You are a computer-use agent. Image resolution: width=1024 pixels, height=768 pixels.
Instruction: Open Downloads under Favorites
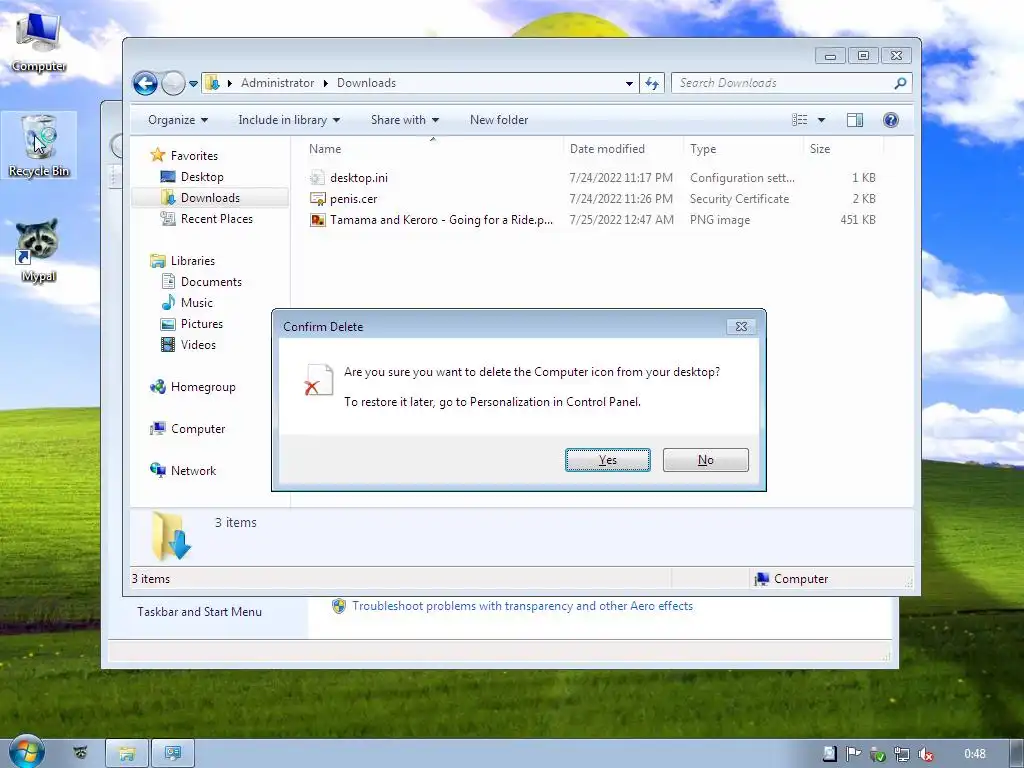pos(210,198)
